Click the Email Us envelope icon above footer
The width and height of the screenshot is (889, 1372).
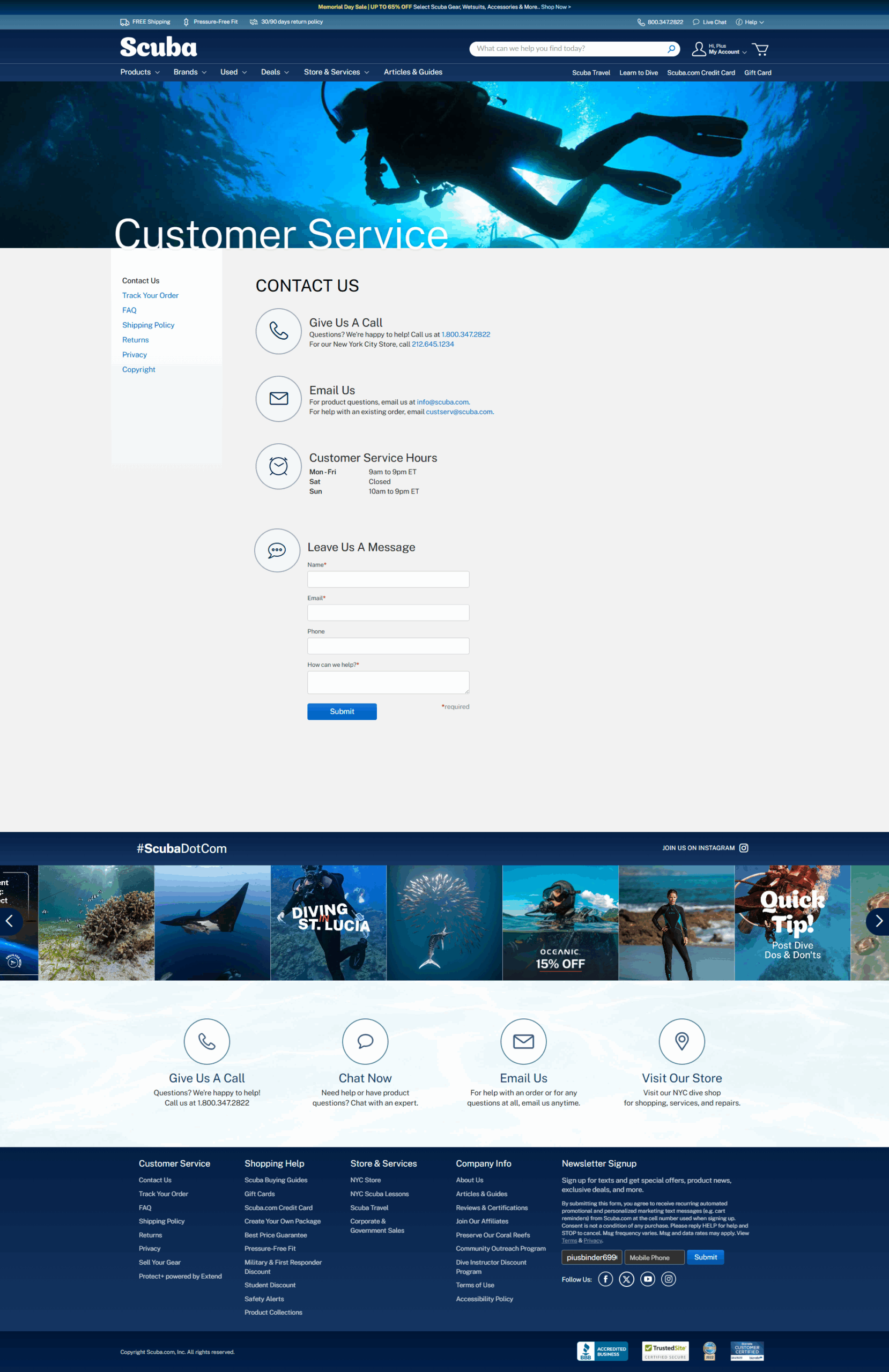pos(523,1041)
